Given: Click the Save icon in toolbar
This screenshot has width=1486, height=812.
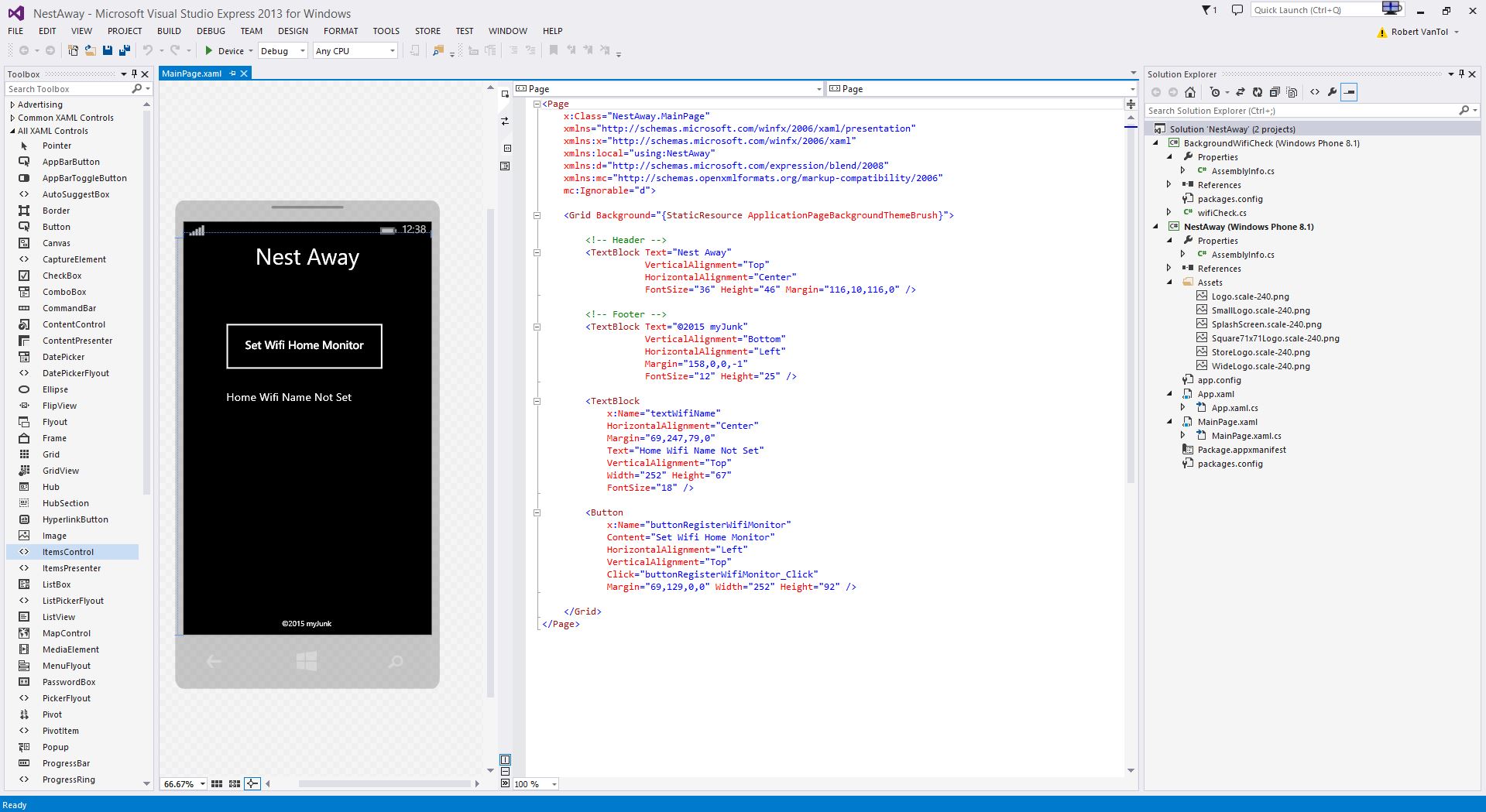Looking at the screenshot, I should 108,50.
